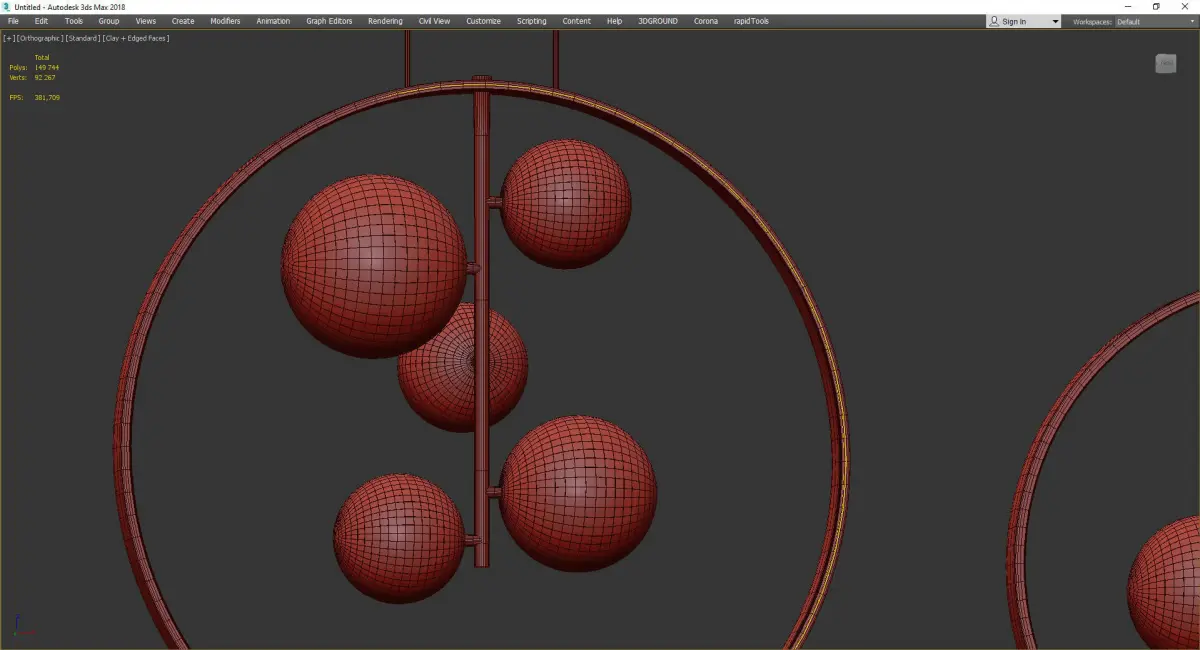
Task: Click the ViewCube in the viewport corner
Action: click(1166, 64)
